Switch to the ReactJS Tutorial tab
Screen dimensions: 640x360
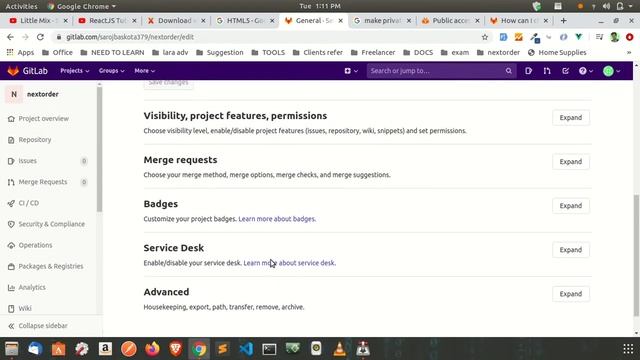click(107, 20)
